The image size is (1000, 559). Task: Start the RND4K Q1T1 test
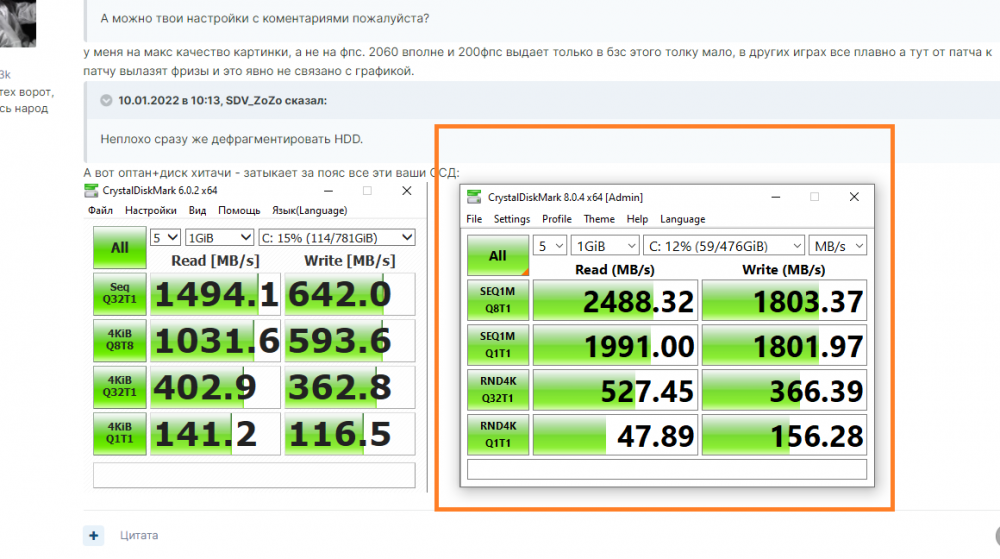497,434
